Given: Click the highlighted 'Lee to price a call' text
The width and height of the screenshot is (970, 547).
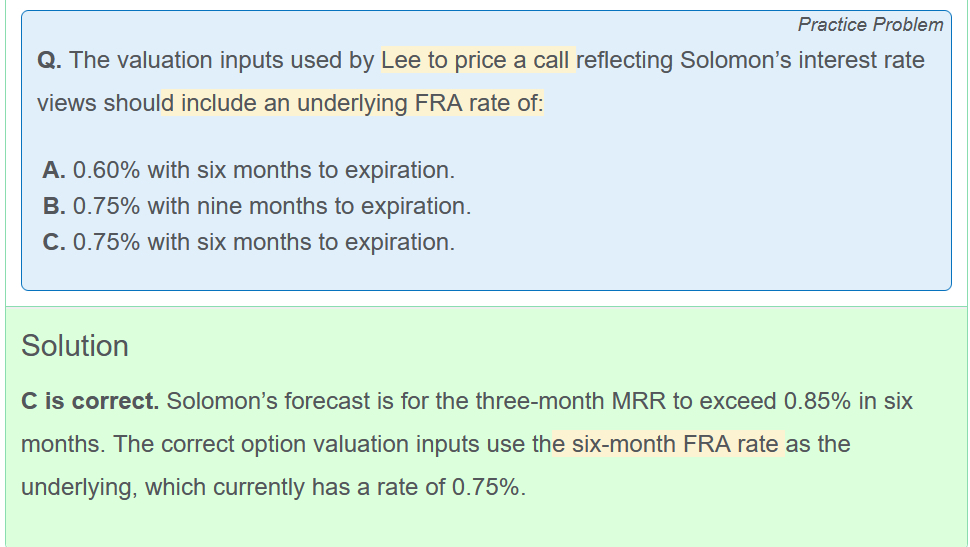Looking at the screenshot, I should point(475,60).
